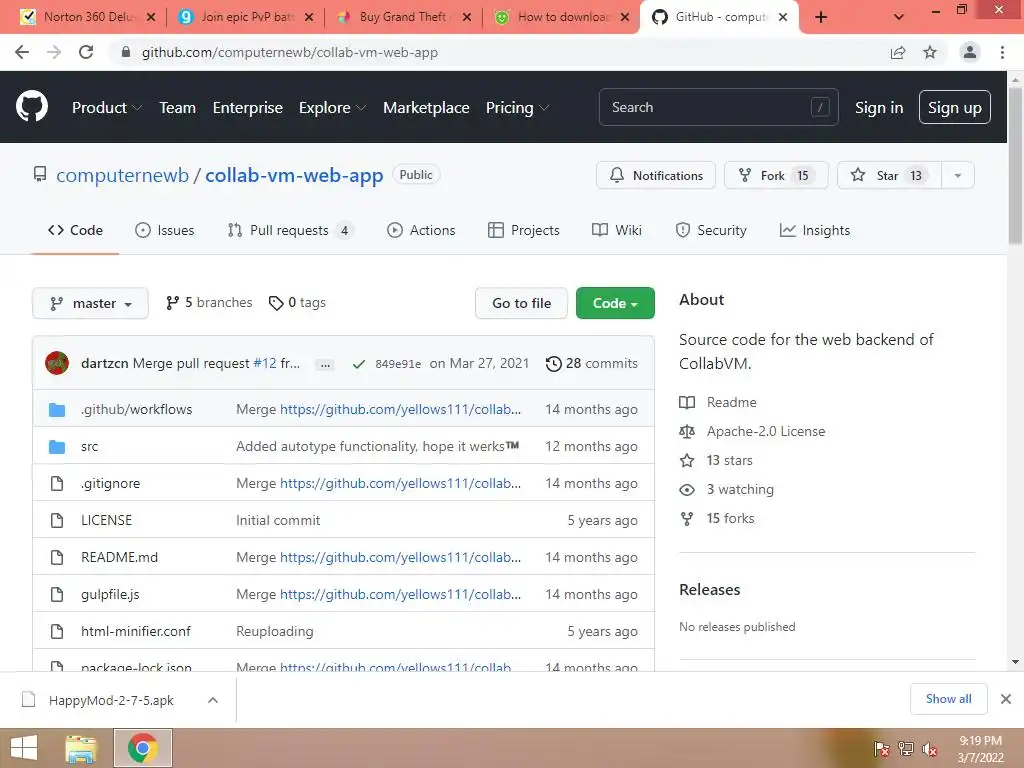Click the Sign in link

(879, 108)
